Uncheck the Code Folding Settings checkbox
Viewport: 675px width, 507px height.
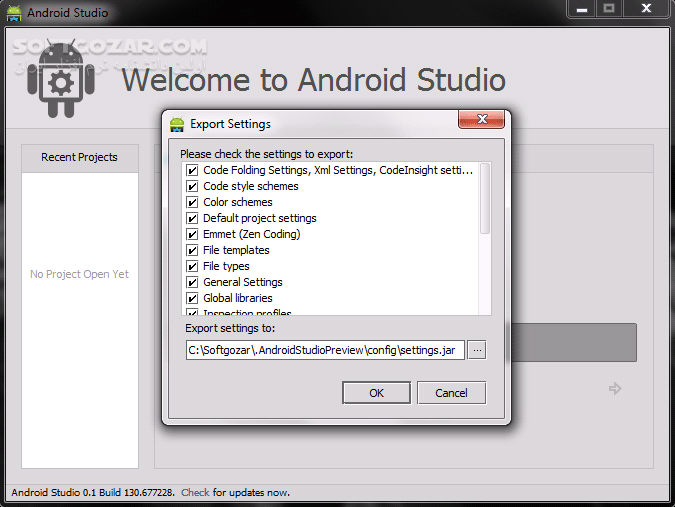pyautogui.click(x=192, y=170)
